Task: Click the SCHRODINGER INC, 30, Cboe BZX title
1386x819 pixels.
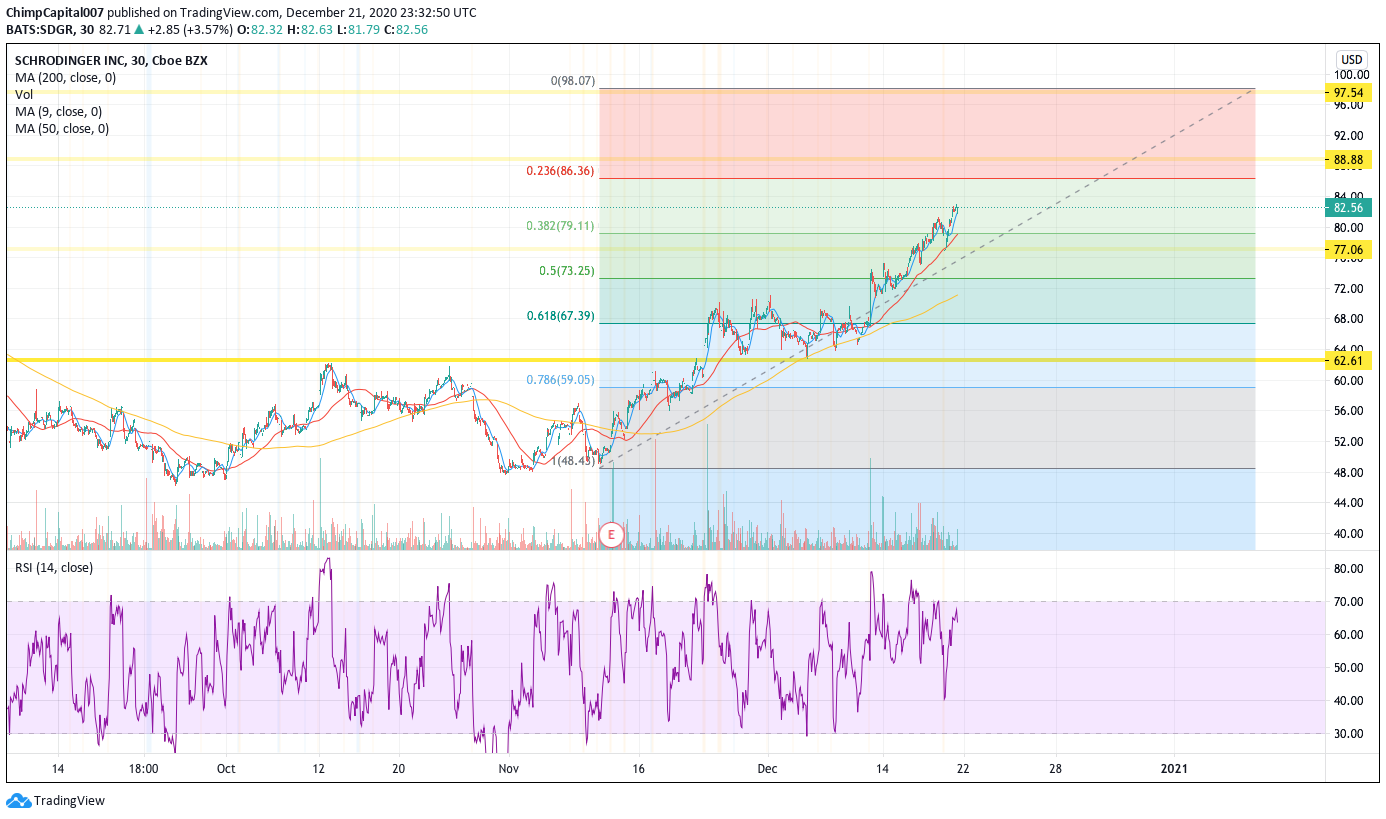Action: (x=111, y=60)
